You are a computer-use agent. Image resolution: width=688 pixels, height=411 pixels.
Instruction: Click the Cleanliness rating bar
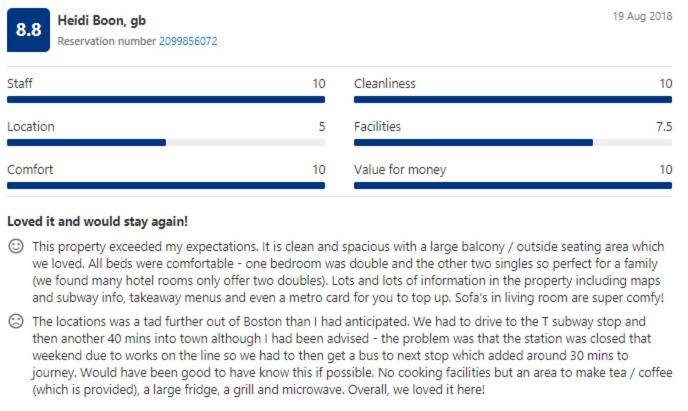(513, 99)
